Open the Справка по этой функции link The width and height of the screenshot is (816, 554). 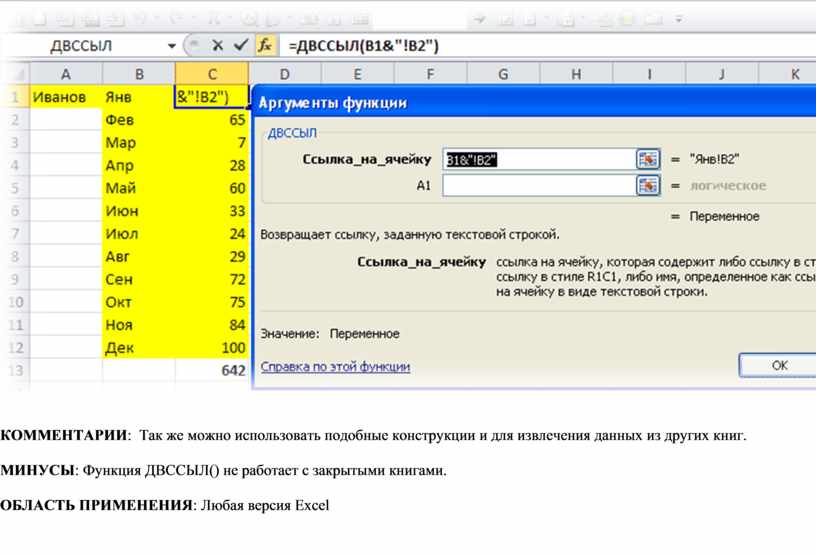(335, 367)
